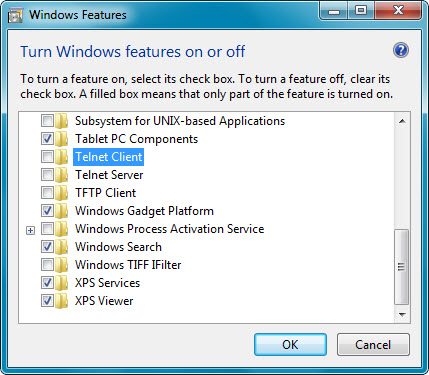Click folder icon next to Windows Search
Image resolution: width=429 pixels, height=375 pixels.
coord(62,247)
